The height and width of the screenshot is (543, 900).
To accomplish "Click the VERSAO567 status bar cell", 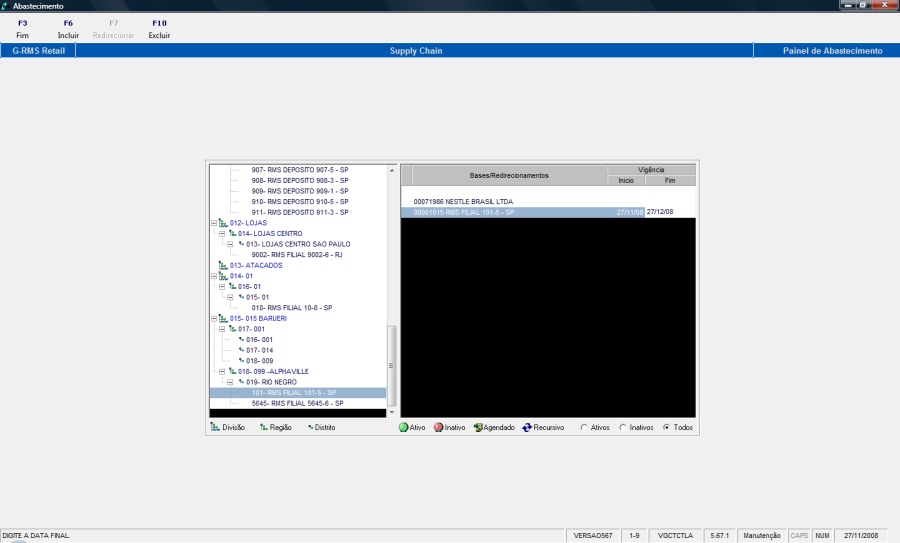I will (593, 536).
